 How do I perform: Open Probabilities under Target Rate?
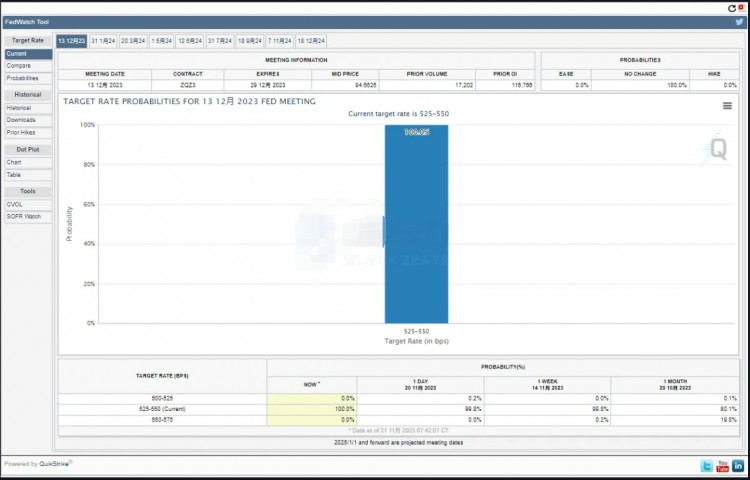point(28,78)
